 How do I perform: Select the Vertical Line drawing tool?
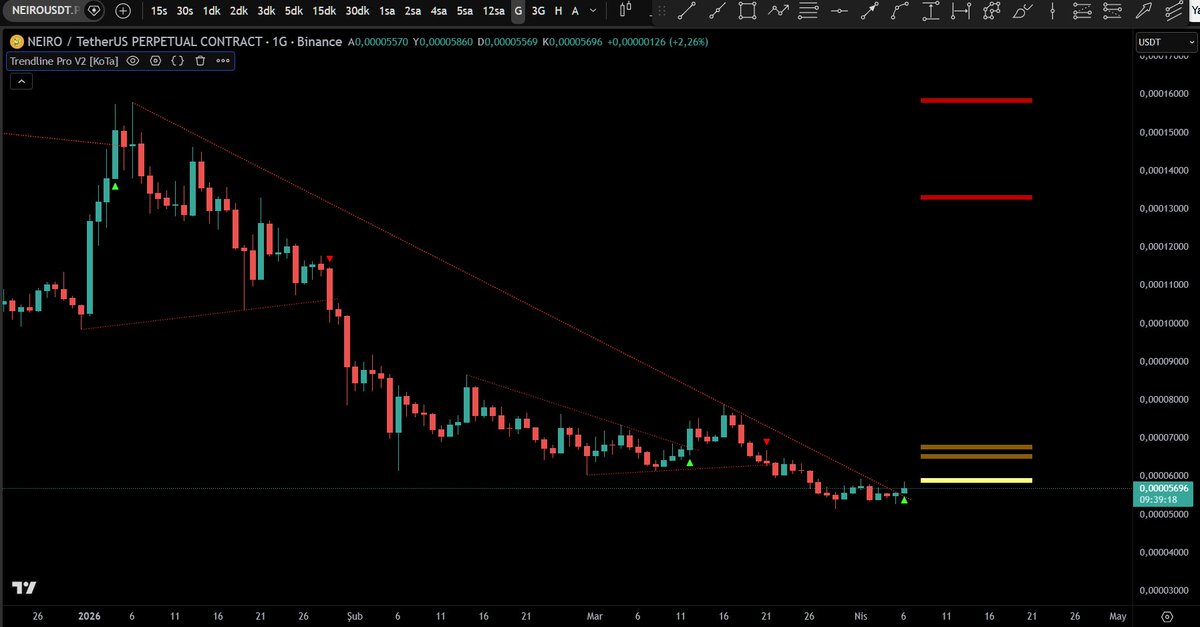click(x=1052, y=10)
